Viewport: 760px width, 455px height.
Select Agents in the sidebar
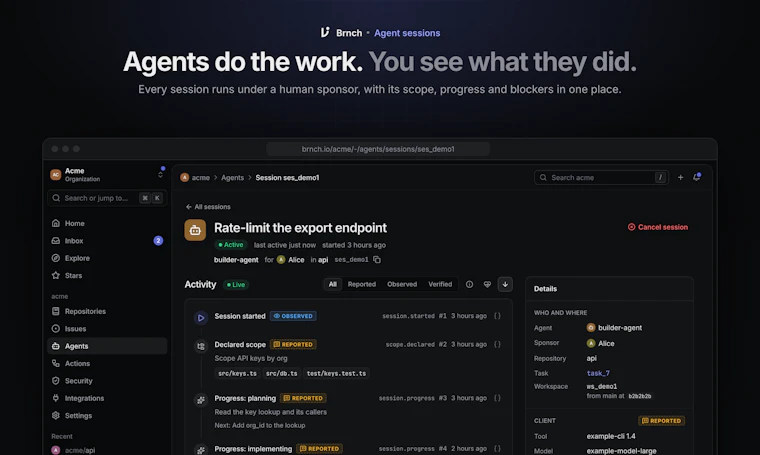coord(107,346)
